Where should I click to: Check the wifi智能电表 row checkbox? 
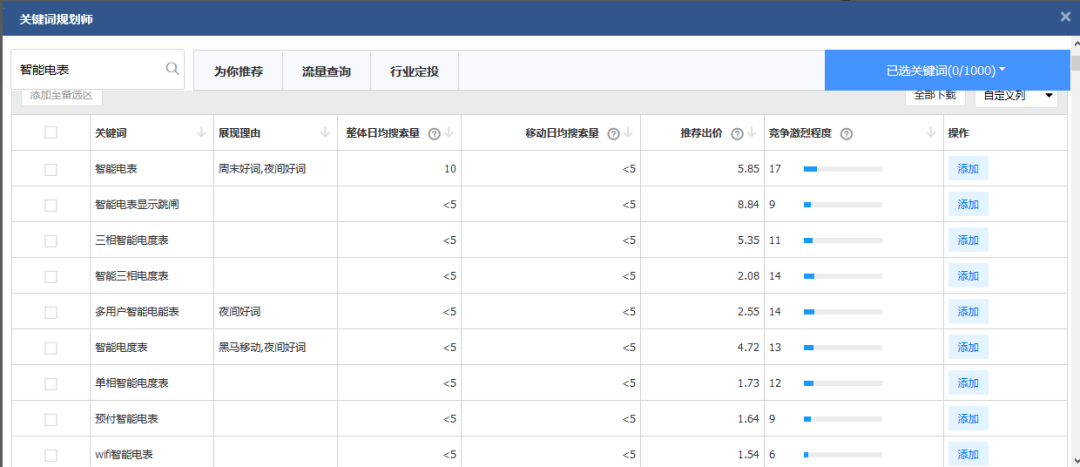[51, 455]
